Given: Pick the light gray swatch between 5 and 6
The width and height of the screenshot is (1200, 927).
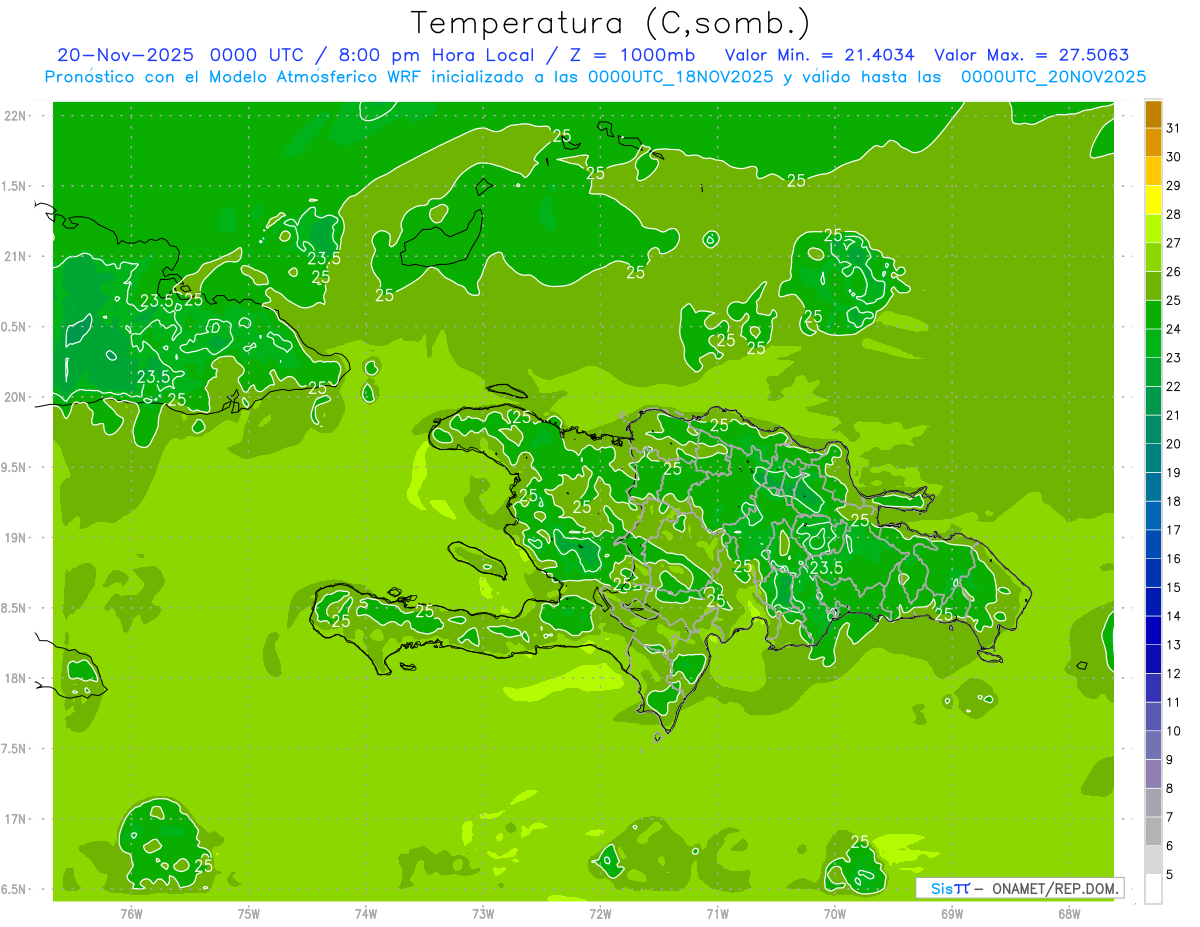Looking at the screenshot, I should 1153,860.
